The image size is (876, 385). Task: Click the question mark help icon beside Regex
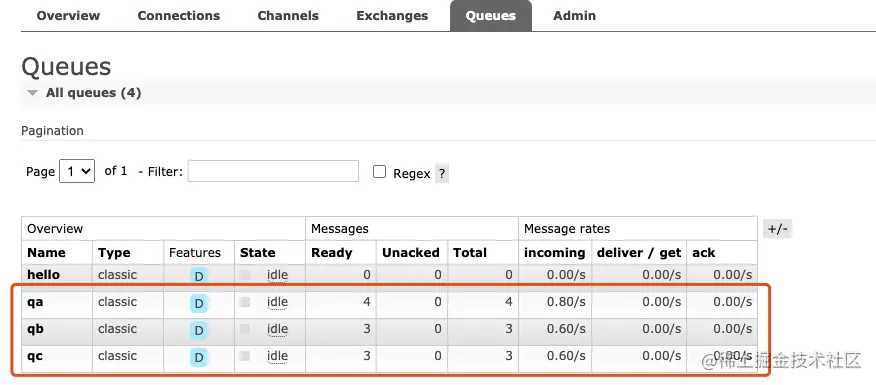point(442,173)
